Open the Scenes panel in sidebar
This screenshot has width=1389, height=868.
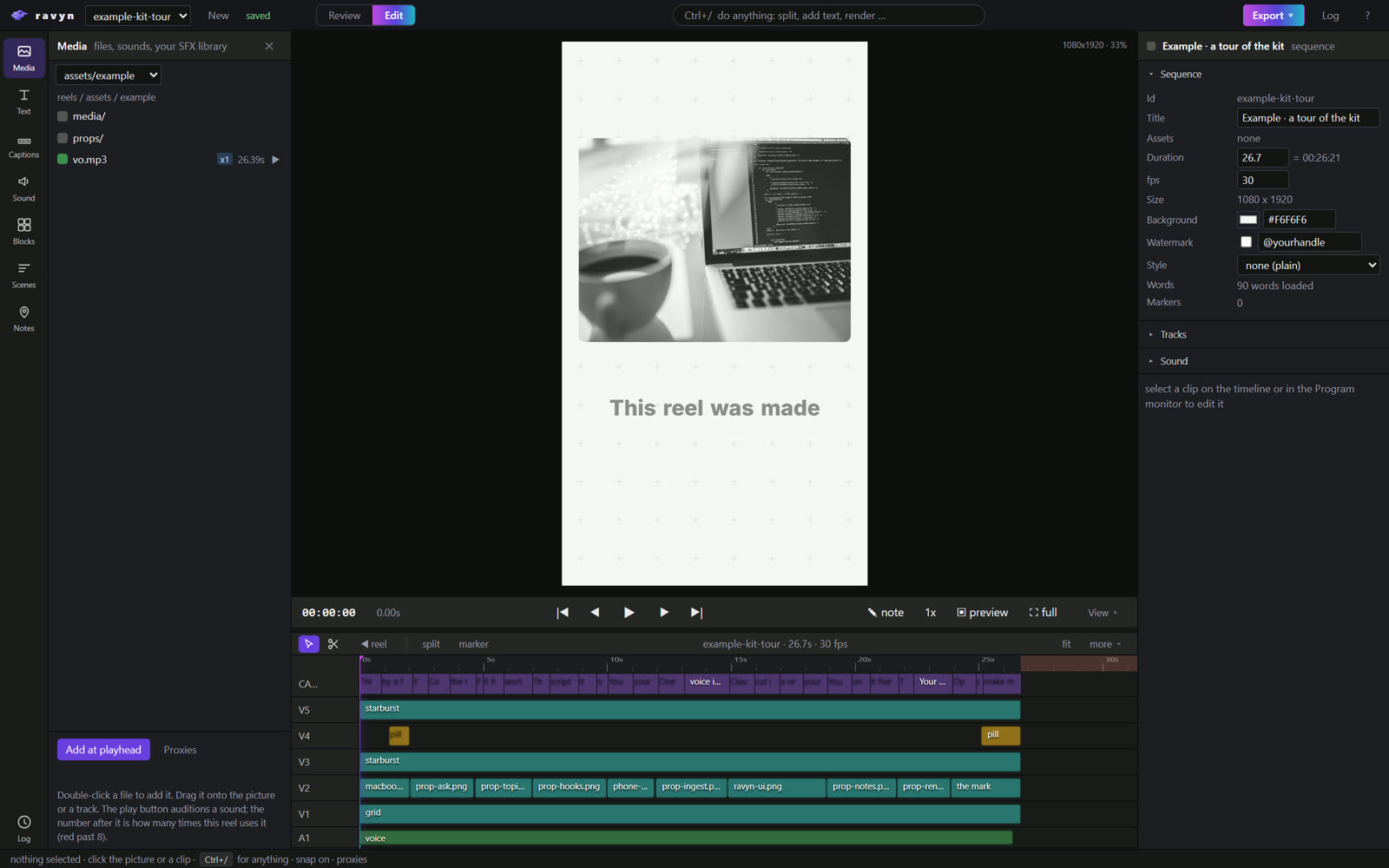pos(23,275)
